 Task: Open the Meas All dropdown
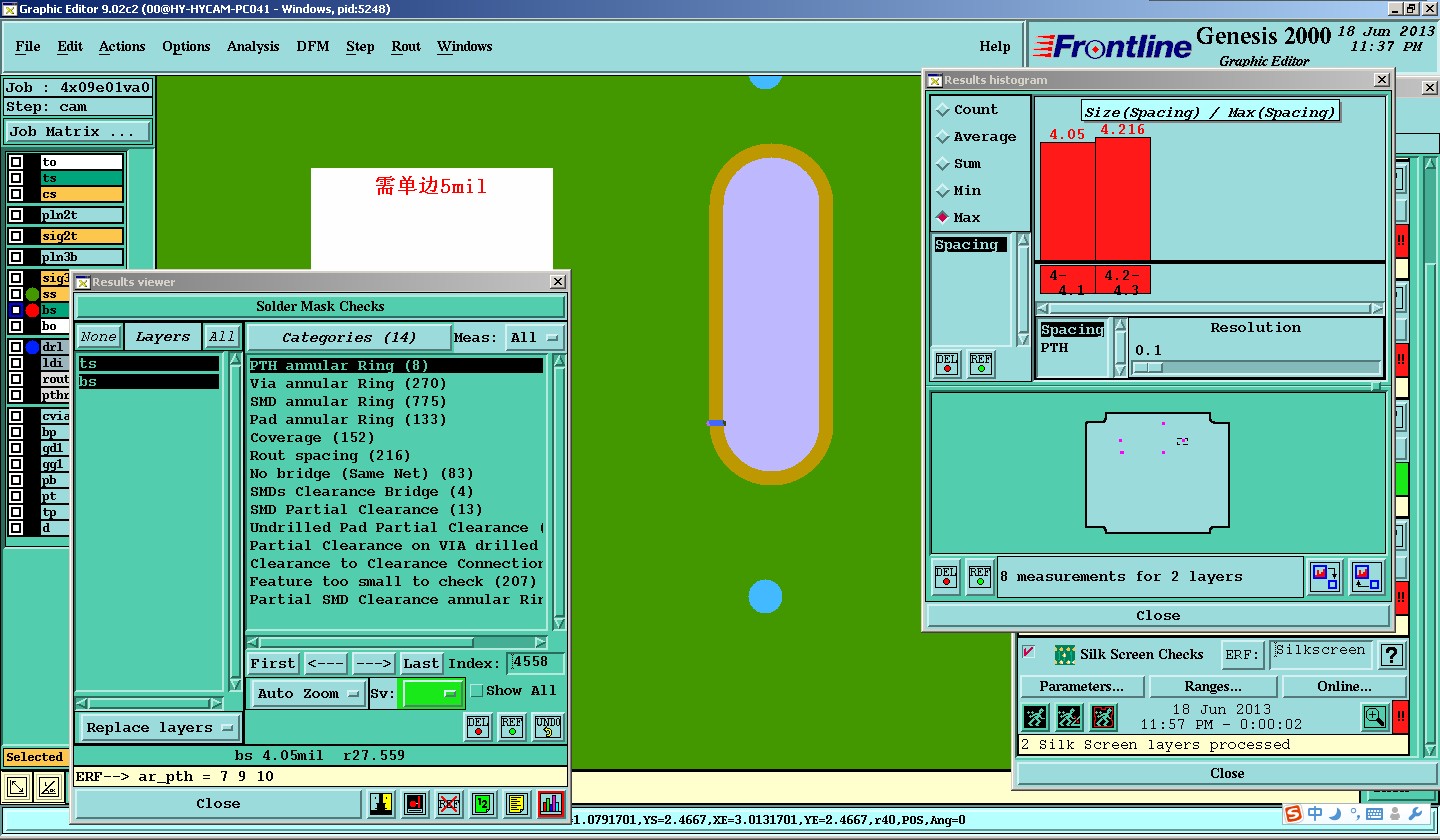pos(535,338)
